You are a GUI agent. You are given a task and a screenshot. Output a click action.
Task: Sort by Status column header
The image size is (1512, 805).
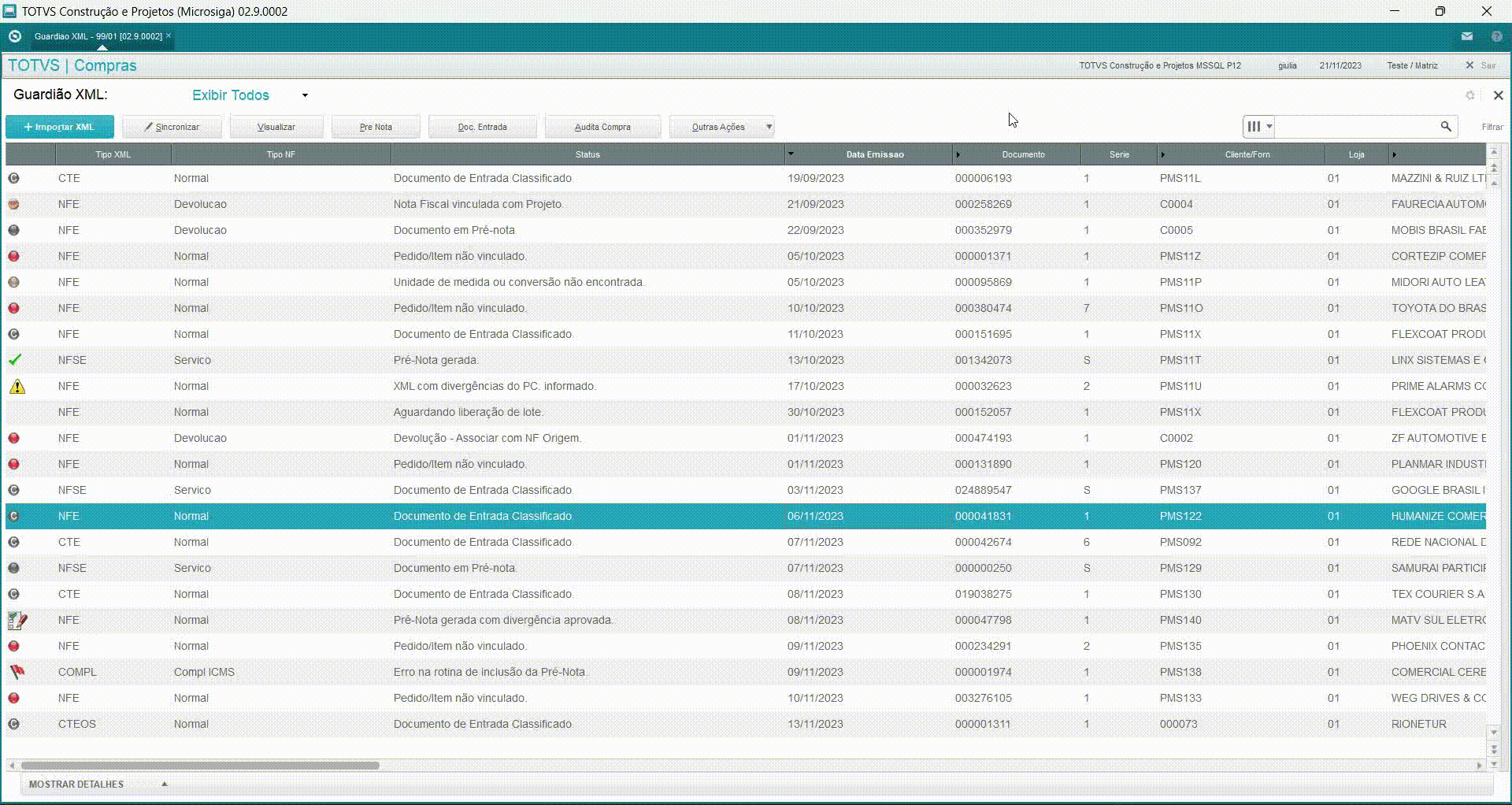tap(587, 154)
